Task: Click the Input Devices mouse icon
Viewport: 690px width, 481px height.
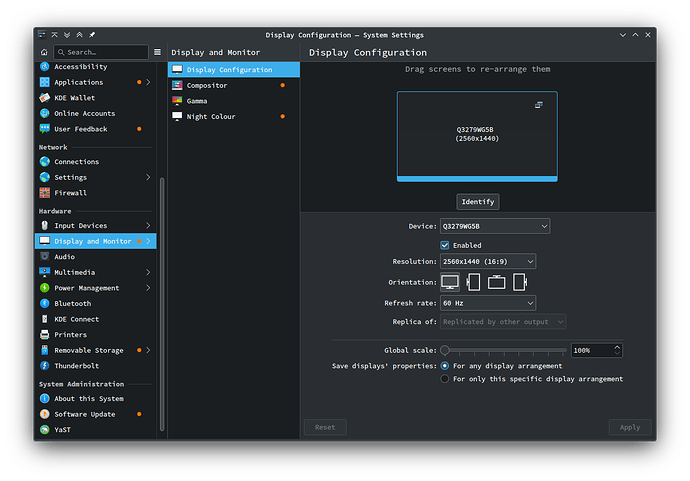Action: pos(44,225)
